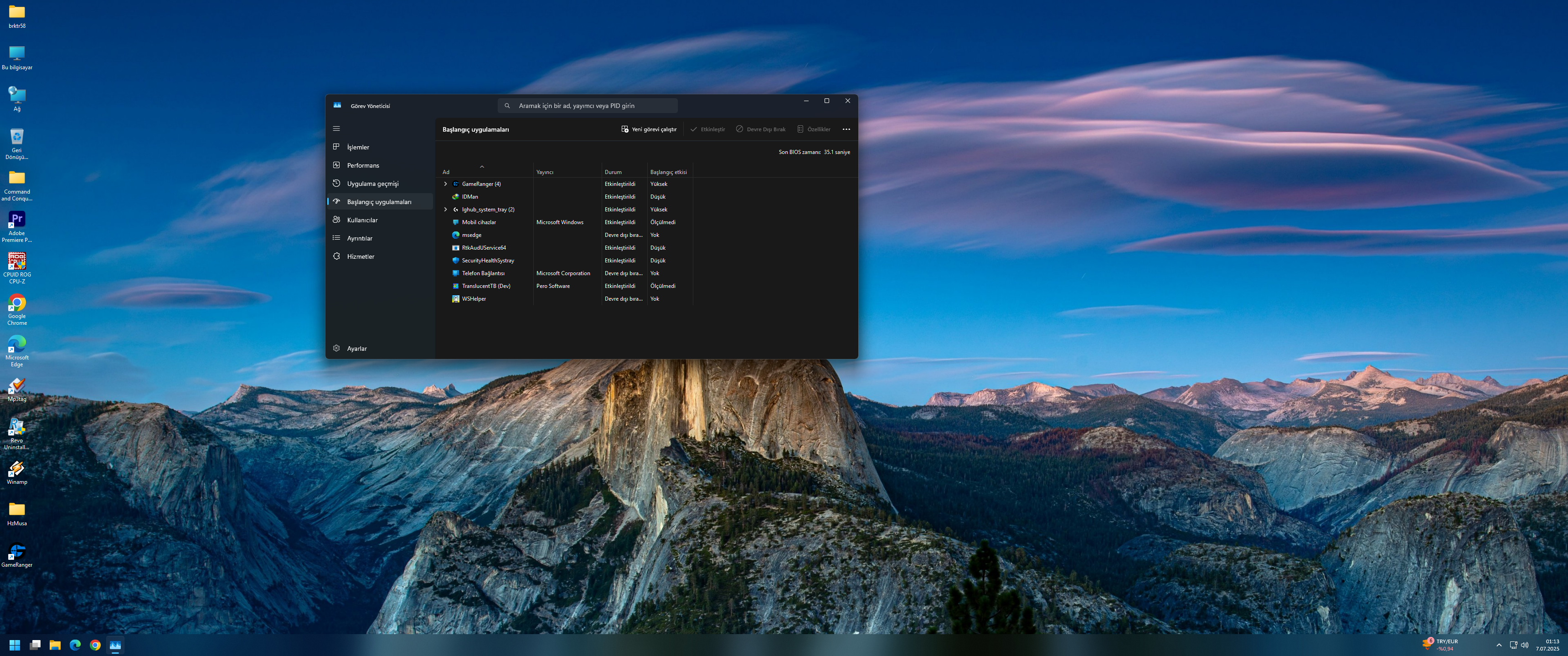
Task: Select the IDMan startup entry
Action: [x=470, y=196]
